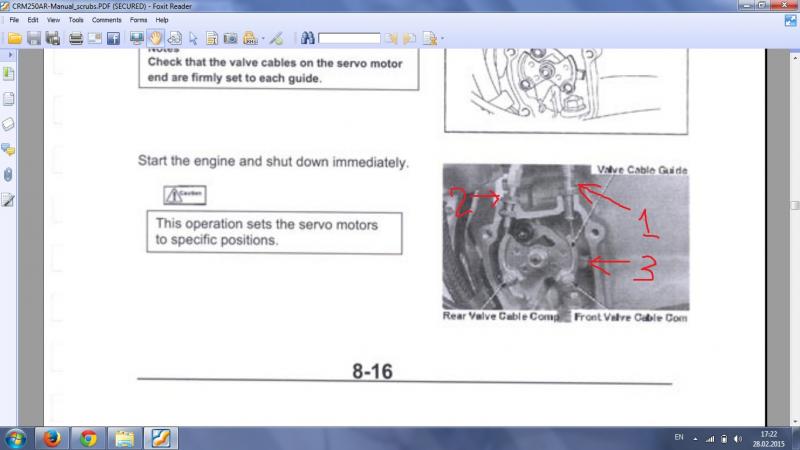Click the 'Front Valve Cable Com' label

(631, 317)
